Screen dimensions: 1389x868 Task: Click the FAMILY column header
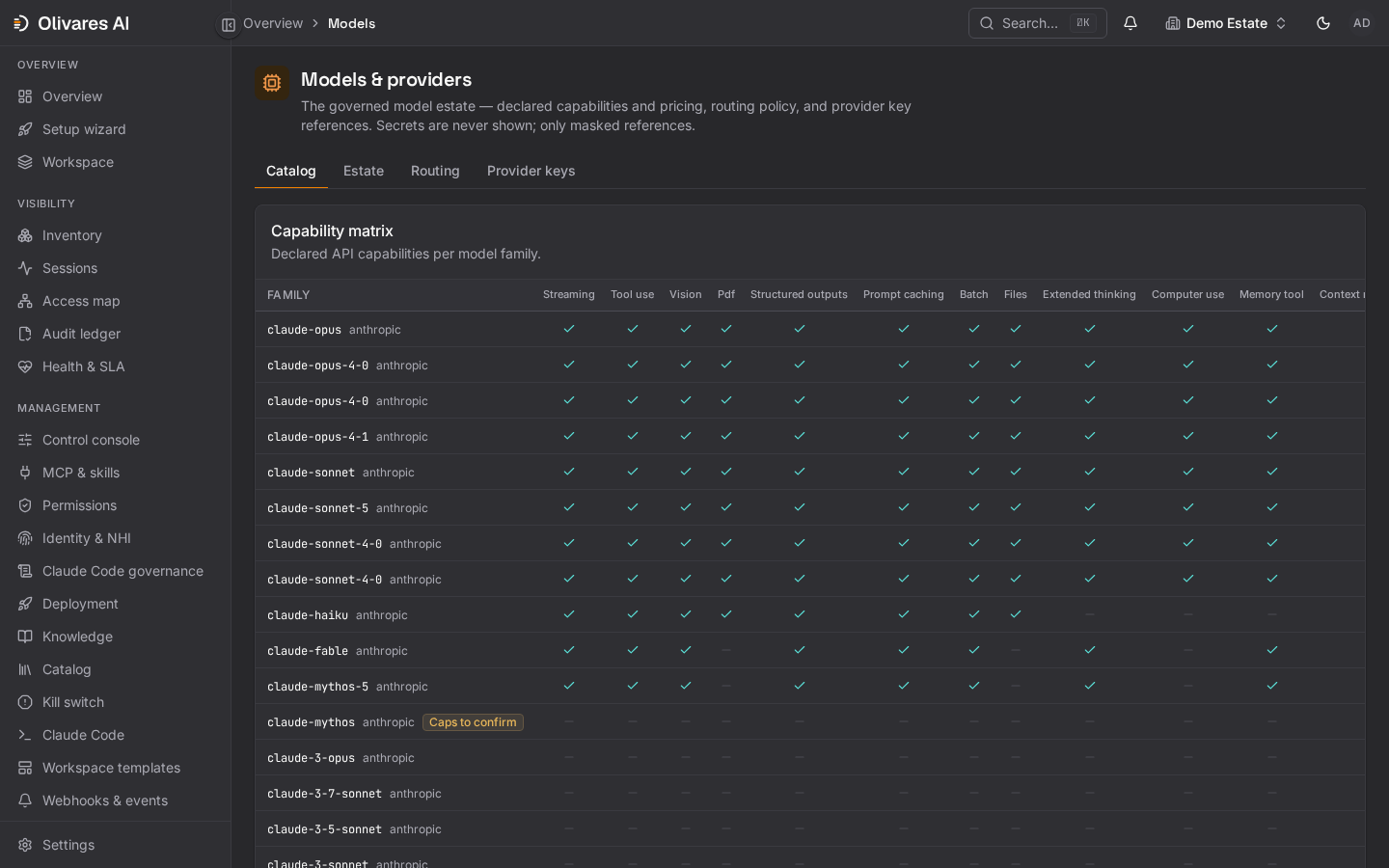288,295
